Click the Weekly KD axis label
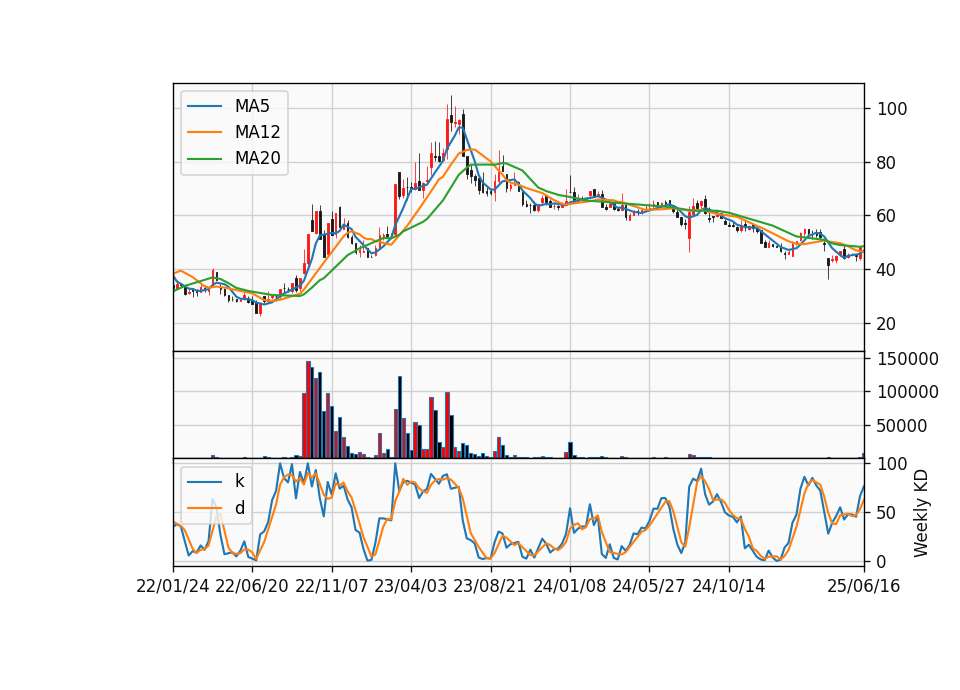960x690 pixels. pyautogui.click(x=921, y=514)
